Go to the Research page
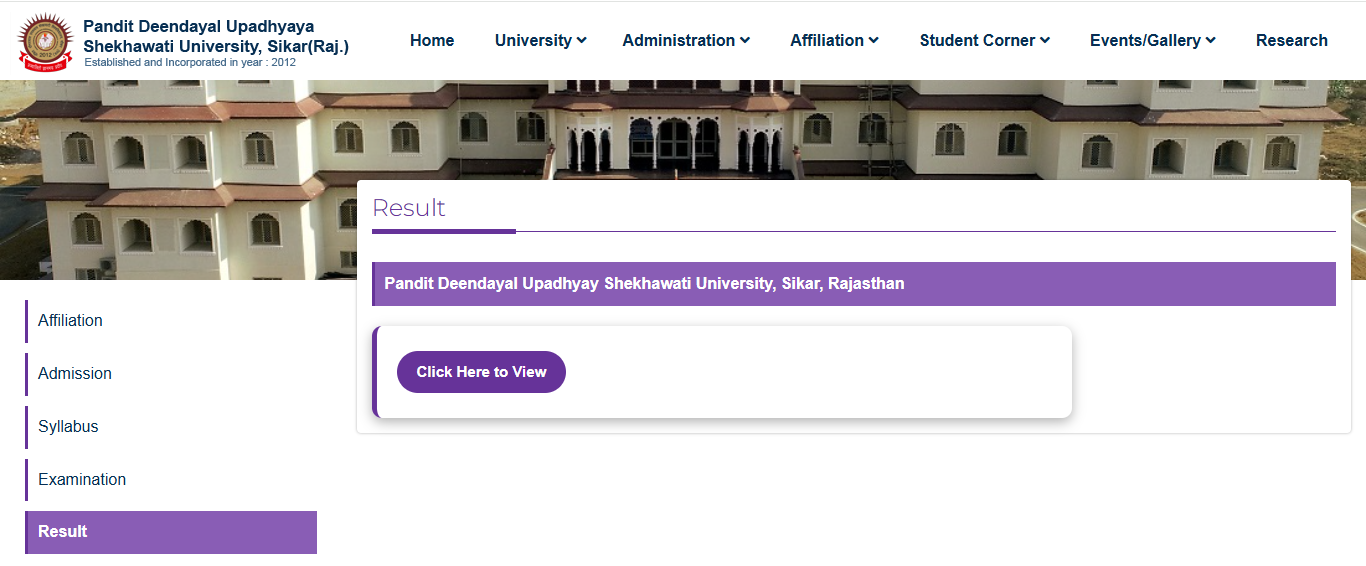The height and width of the screenshot is (566, 1366). (x=1292, y=40)
